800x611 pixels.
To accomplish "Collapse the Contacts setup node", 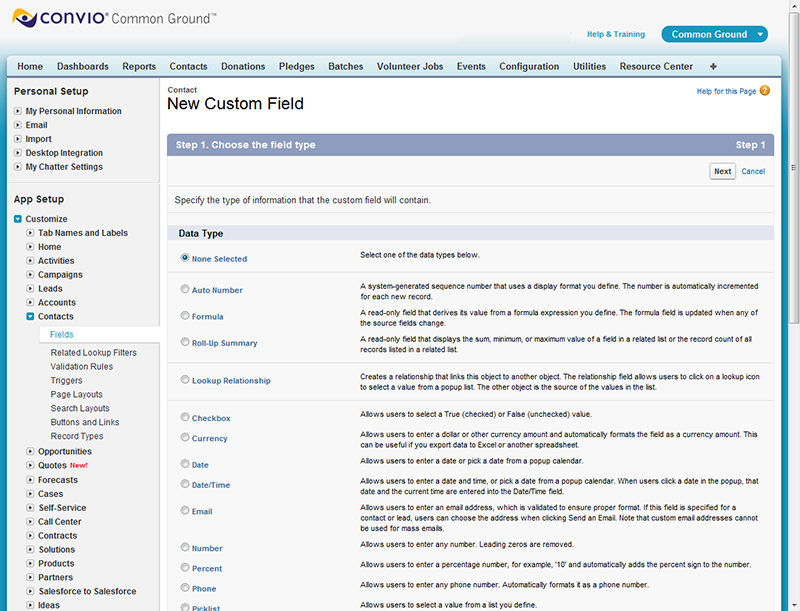I will 31,317.
